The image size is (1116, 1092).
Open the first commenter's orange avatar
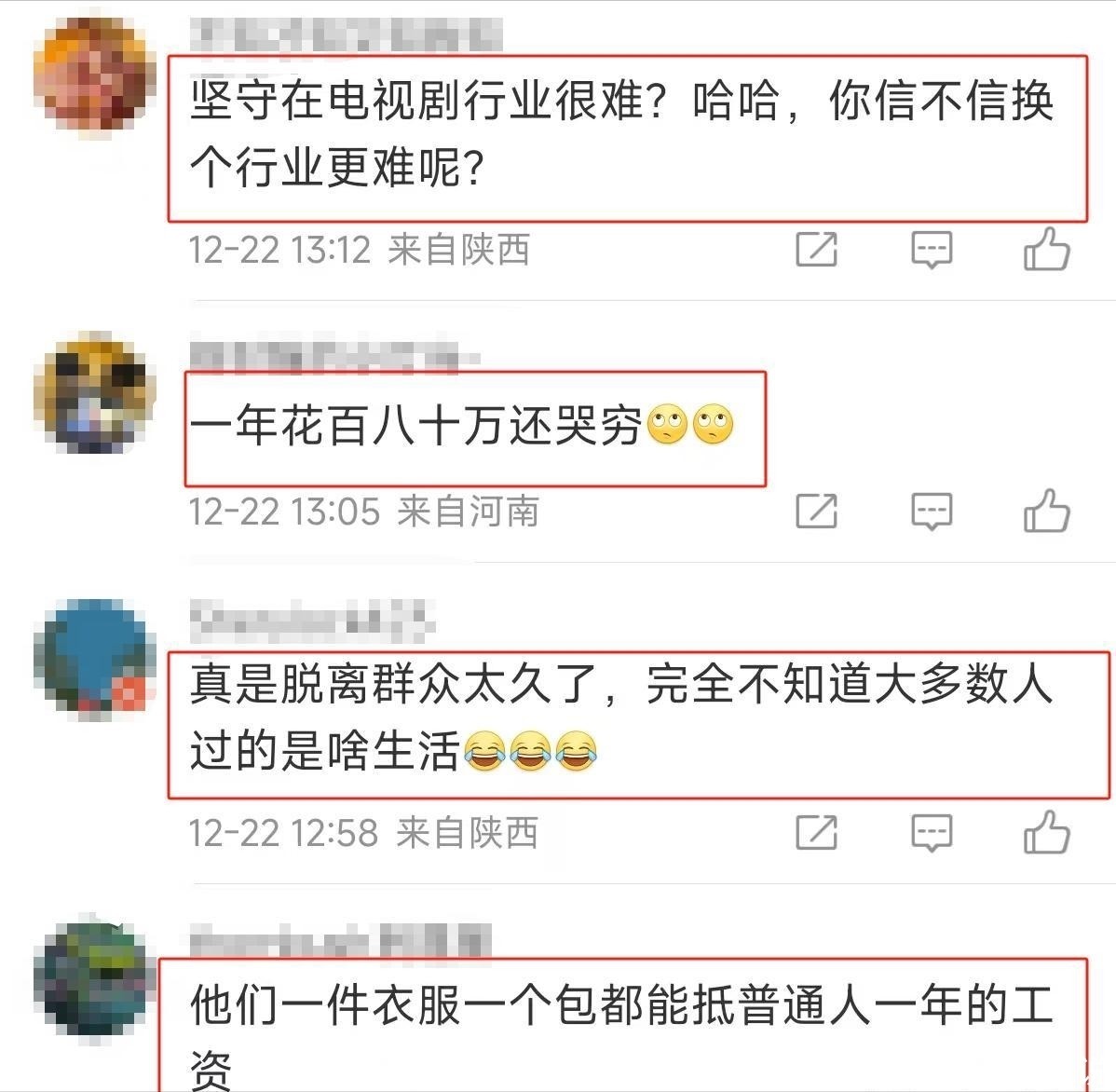[x=95, y=75]
